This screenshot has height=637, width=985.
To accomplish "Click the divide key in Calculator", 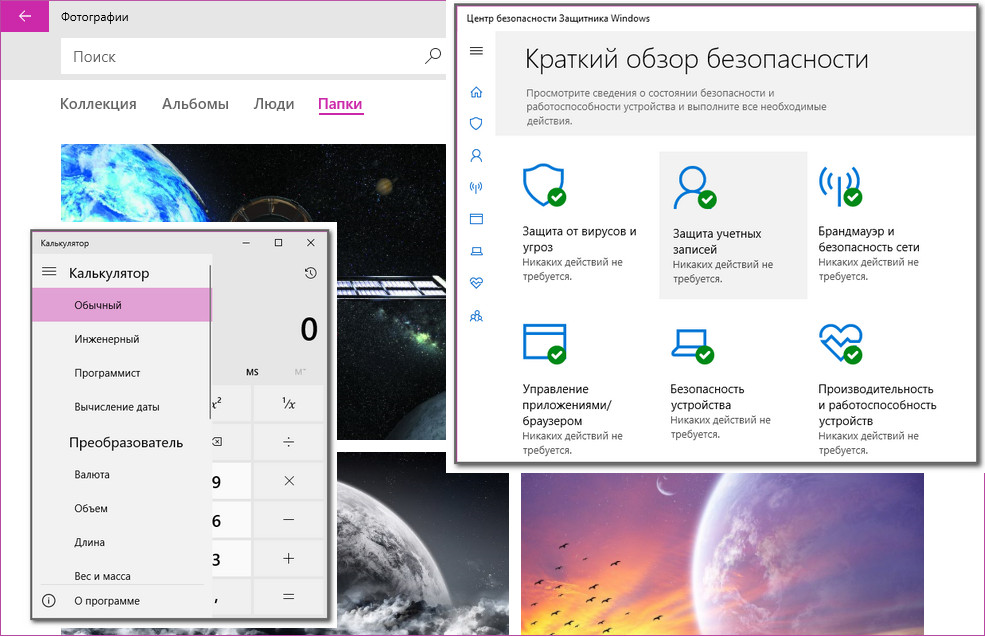I will [x=288, y=442].
